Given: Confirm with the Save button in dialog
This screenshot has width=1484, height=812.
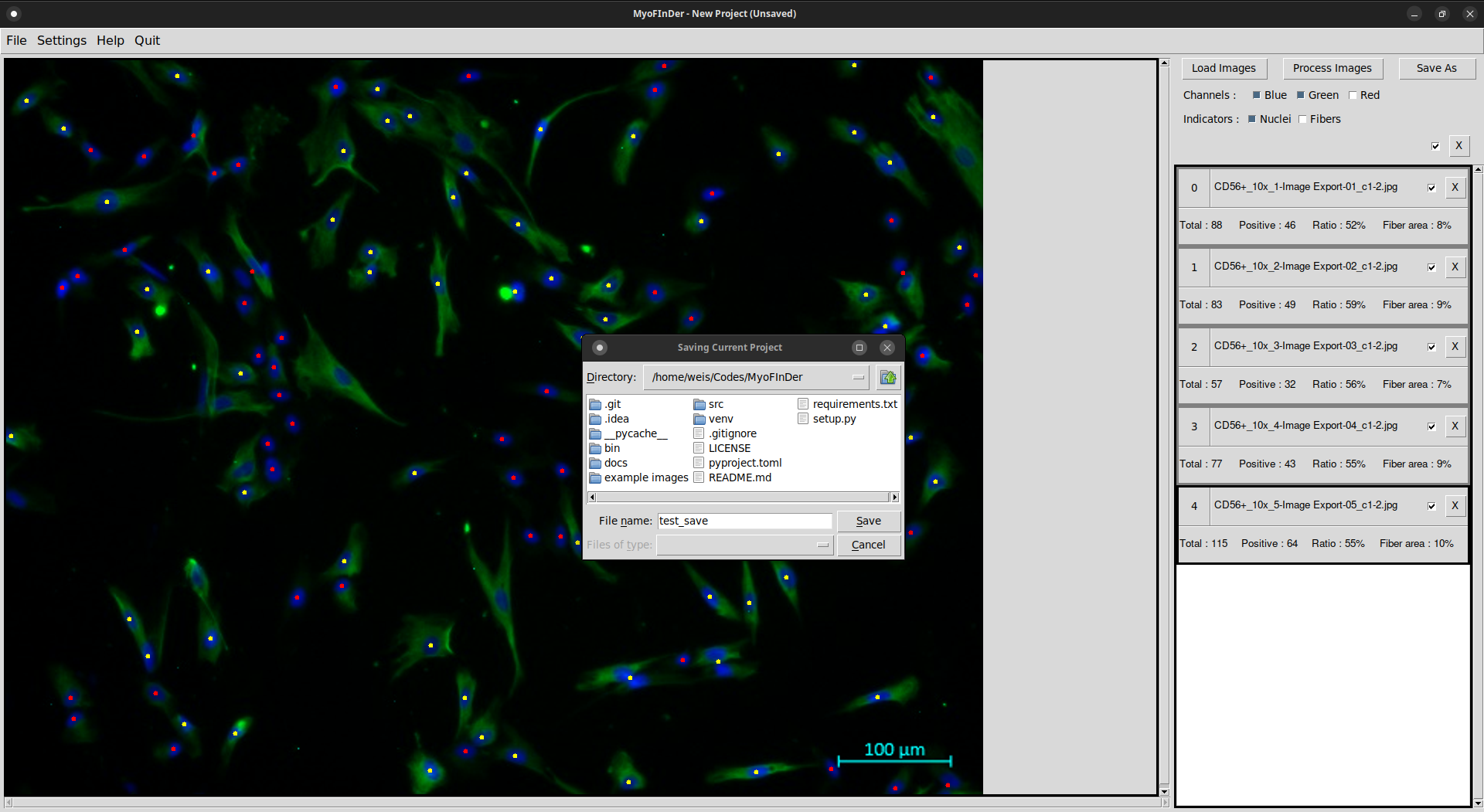Looking at the screenshot, I should click(869, 521).
